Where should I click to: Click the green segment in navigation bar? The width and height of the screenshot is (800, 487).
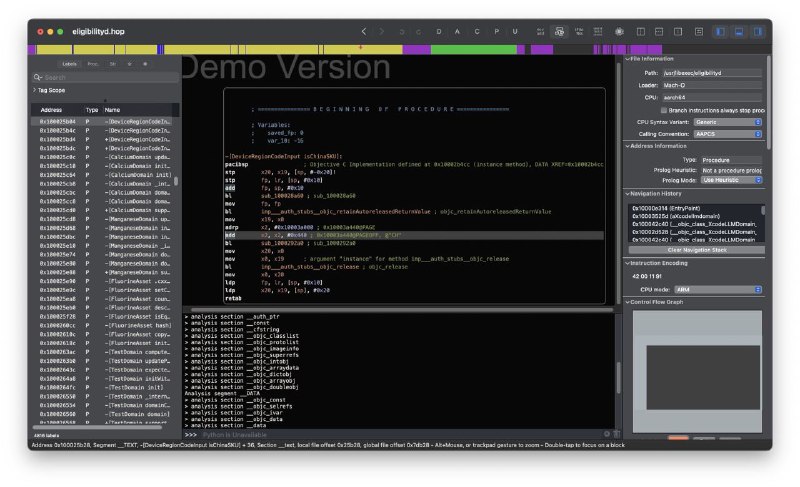[473, 49]
